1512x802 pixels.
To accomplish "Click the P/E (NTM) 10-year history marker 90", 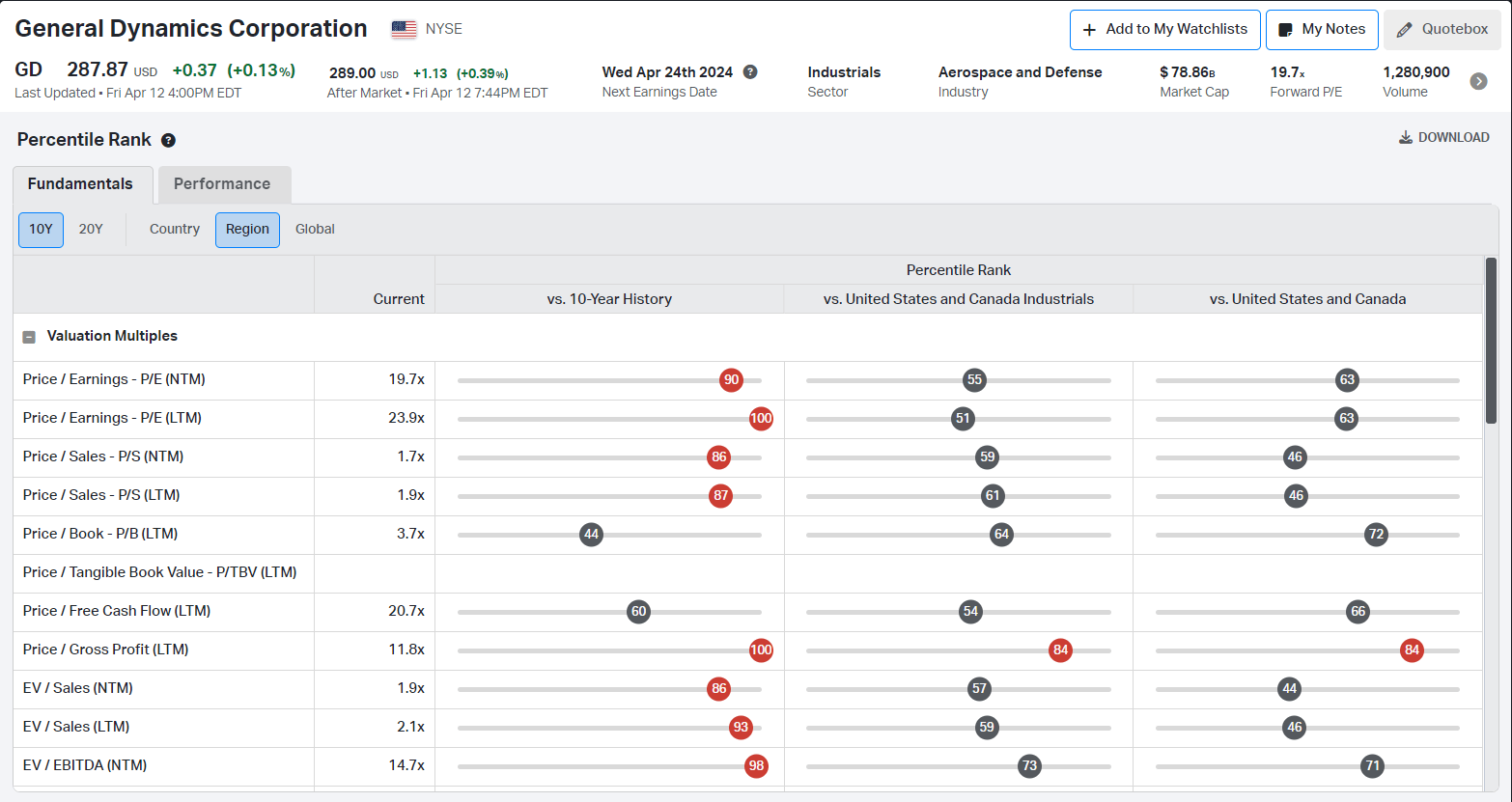I will pos(731,380).
